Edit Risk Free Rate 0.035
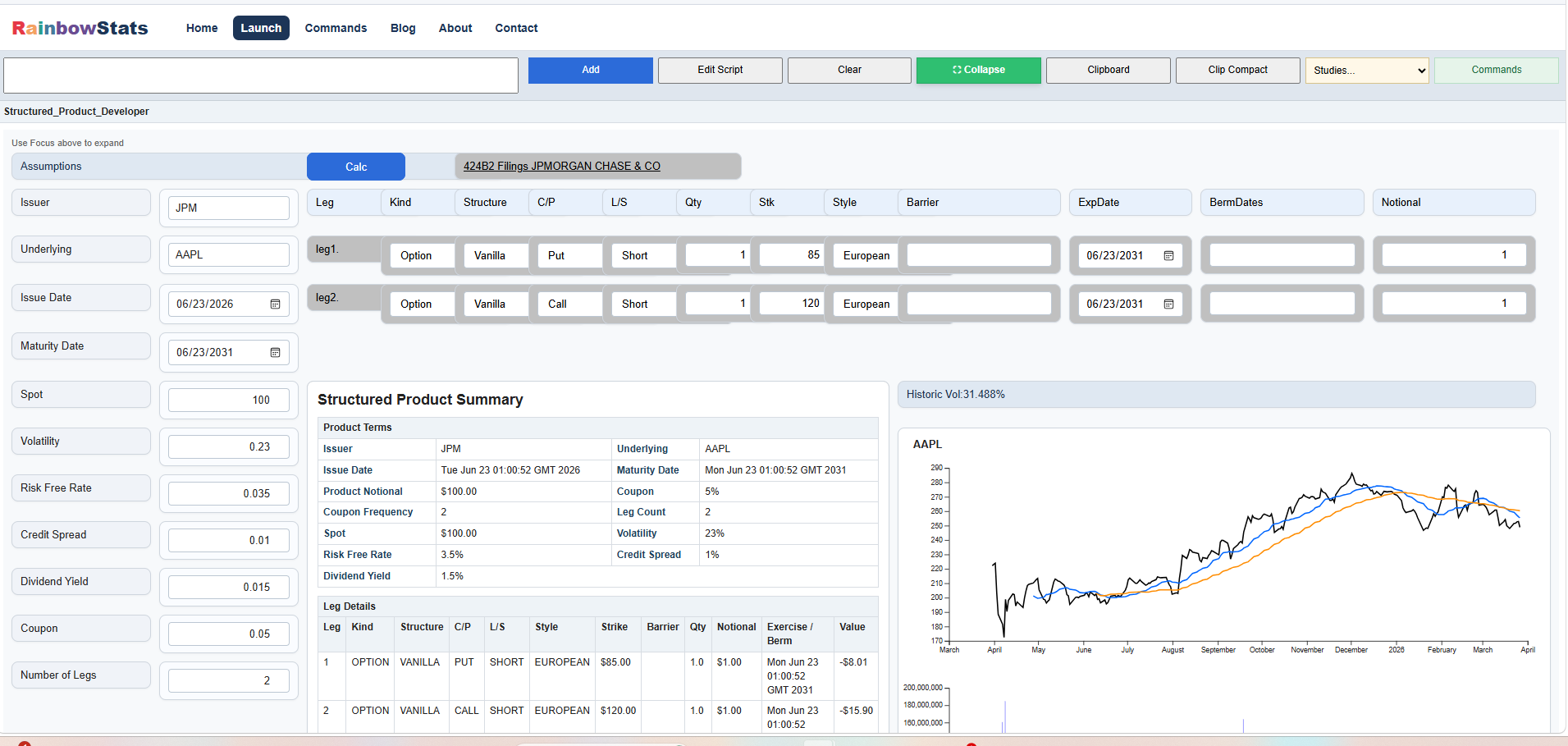 point(229,493)
